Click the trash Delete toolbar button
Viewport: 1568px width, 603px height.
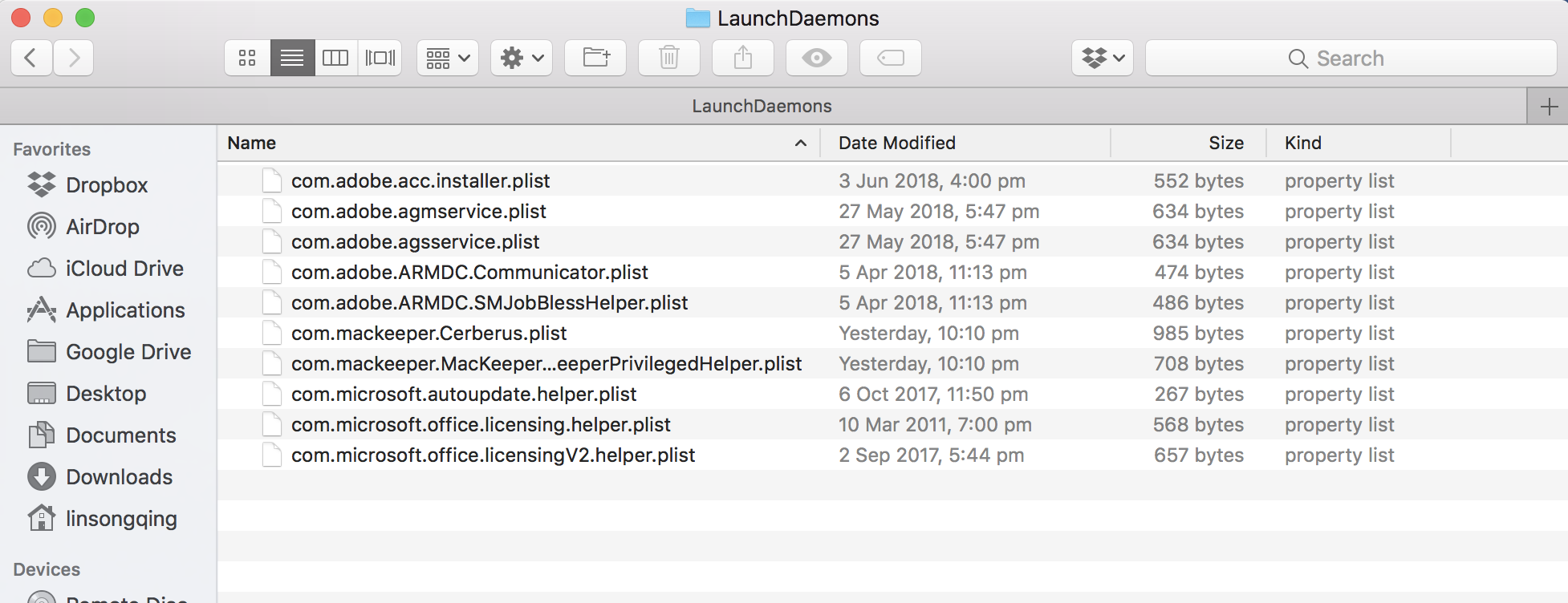pos(669,58)
